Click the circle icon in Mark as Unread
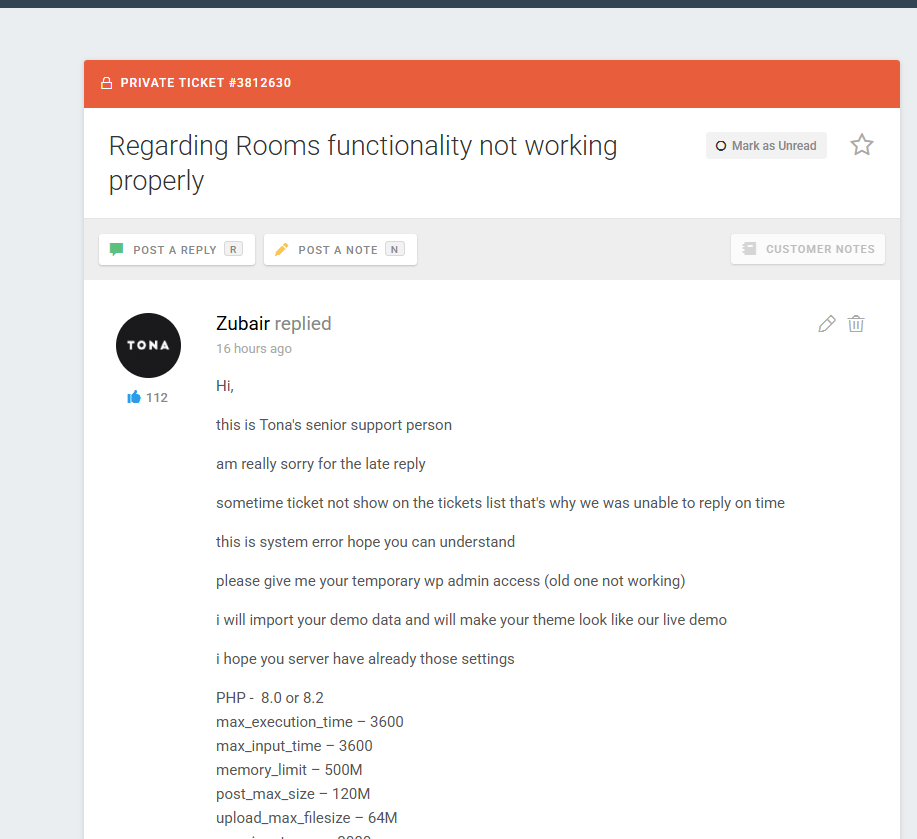The image size is (917, 839). (721, 146)
